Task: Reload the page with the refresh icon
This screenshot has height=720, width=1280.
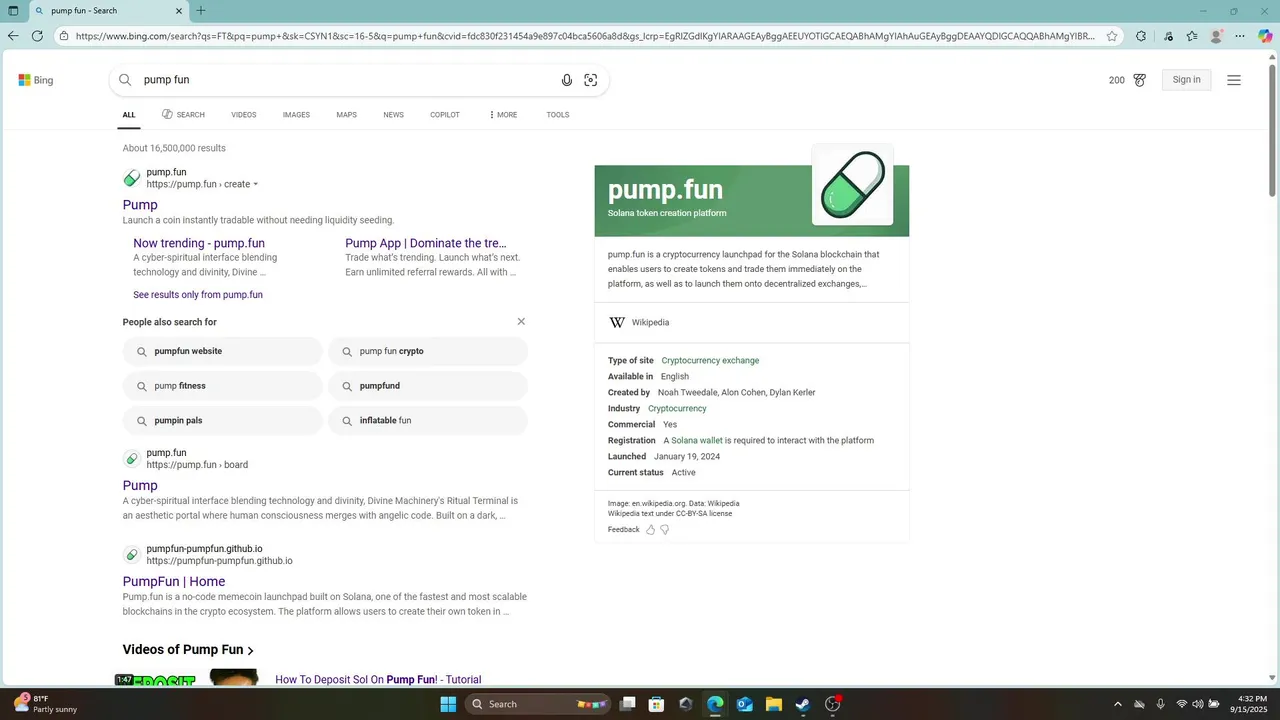Action: pyautogui.click(x=37, y=36)
